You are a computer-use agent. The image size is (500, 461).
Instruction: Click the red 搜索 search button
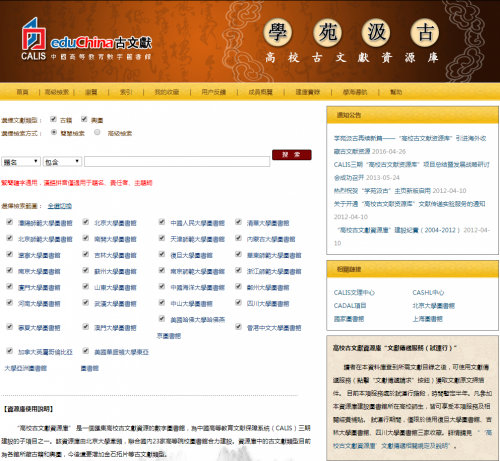pos(292,155)
